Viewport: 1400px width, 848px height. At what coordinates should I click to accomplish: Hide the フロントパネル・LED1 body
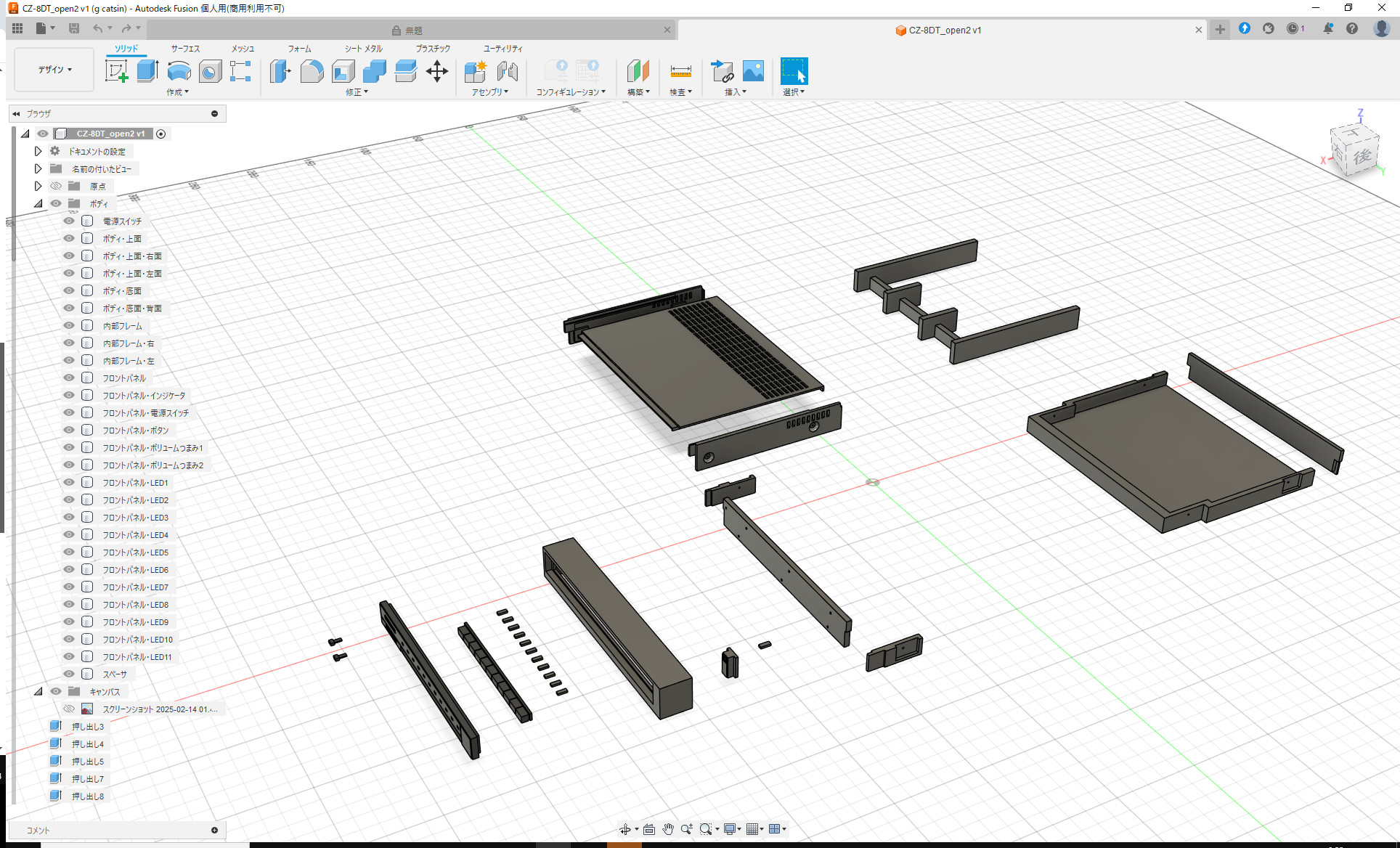point(68,482)
